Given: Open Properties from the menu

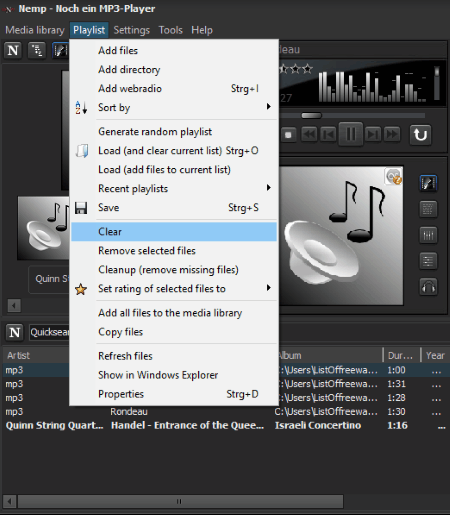Looking at the screenshot, I should (x=174, y=394).
